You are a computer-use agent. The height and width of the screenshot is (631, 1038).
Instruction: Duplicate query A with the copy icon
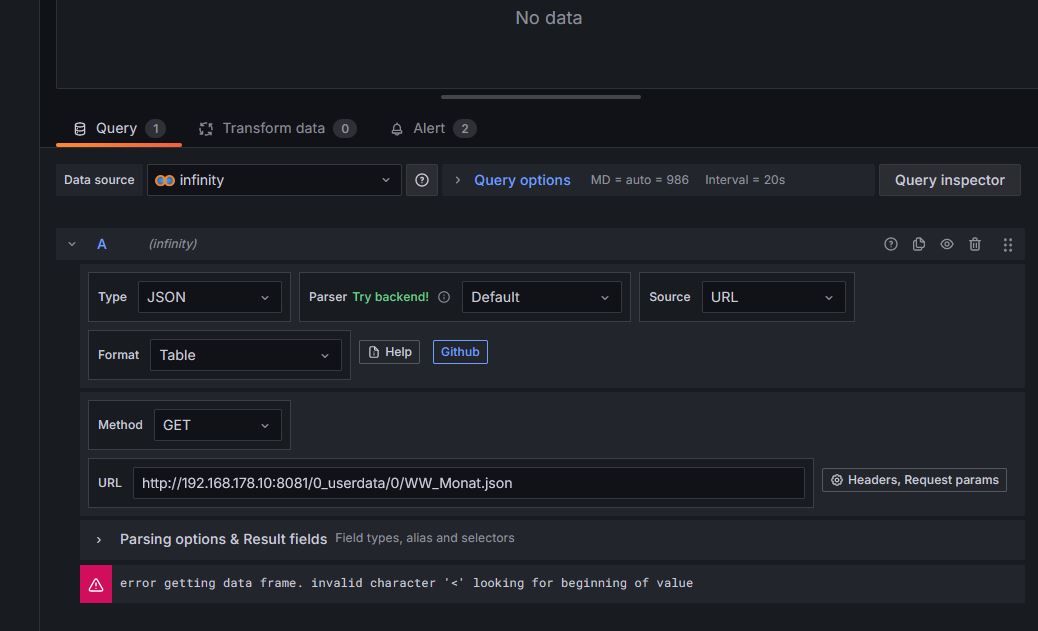919,244
